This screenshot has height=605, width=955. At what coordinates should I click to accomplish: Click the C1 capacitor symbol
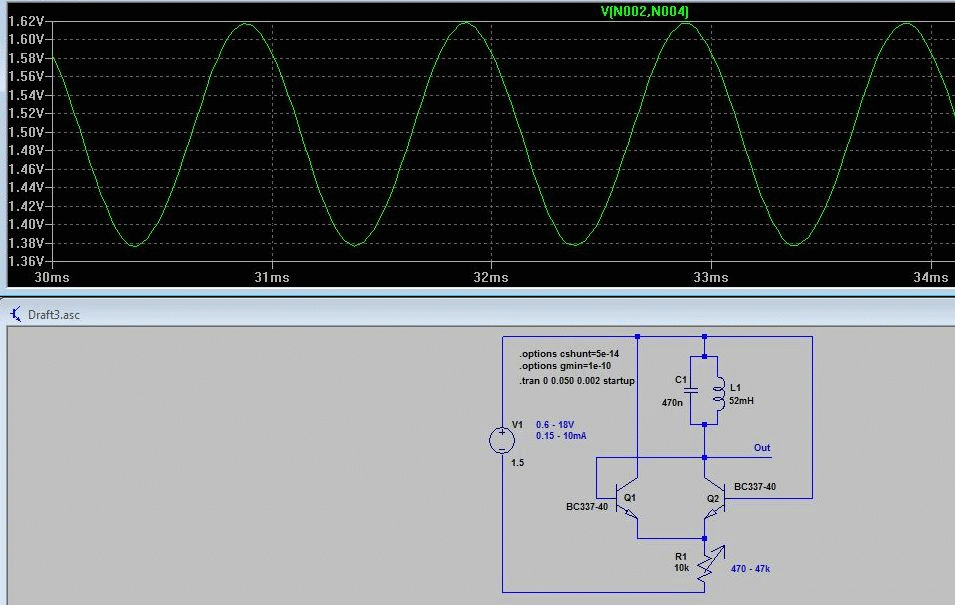click(x=691, y=390)
